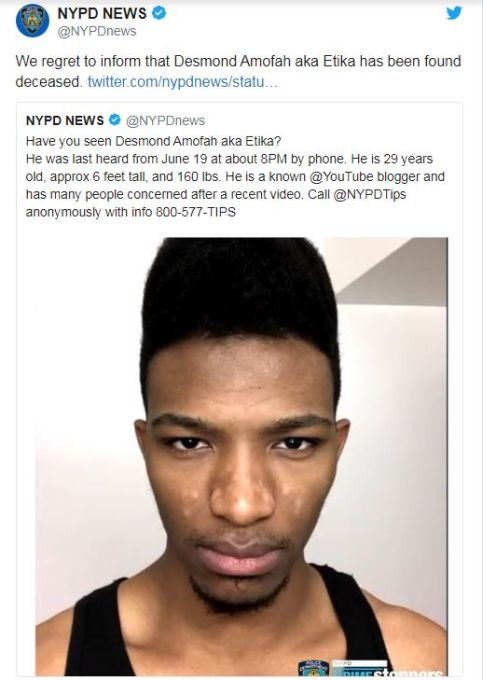
Task: Click the NYPD shield profile avatar
Action: point(32,21)
